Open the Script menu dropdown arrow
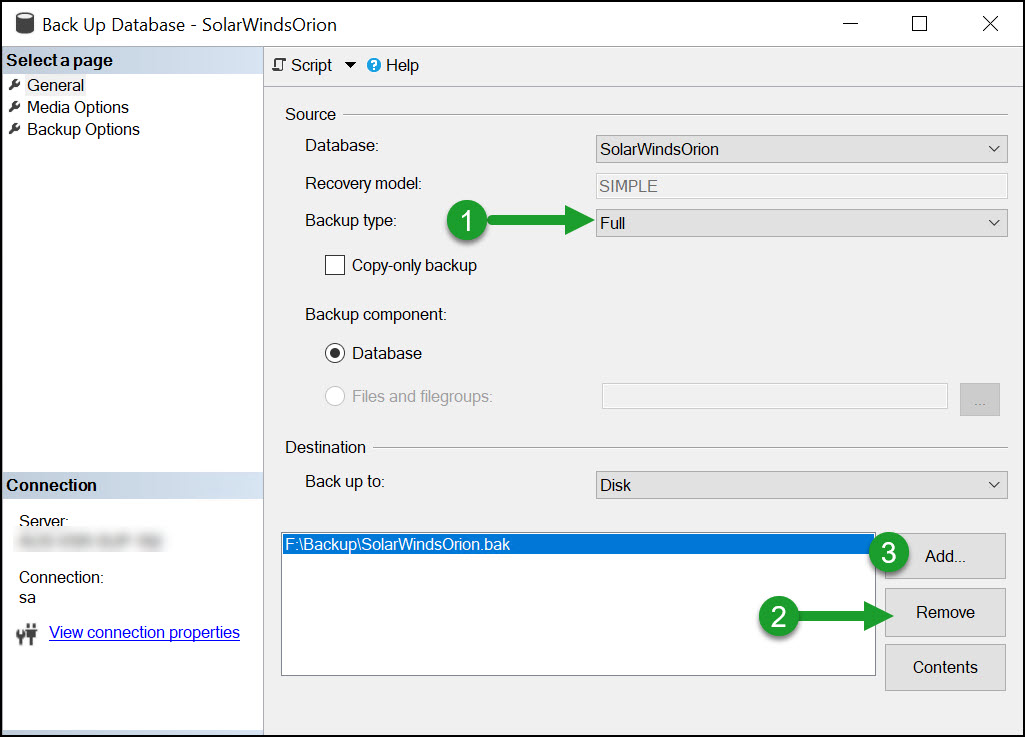This screenshot has height=737, width=1025. pyautogui.click(x=348, y=65)
